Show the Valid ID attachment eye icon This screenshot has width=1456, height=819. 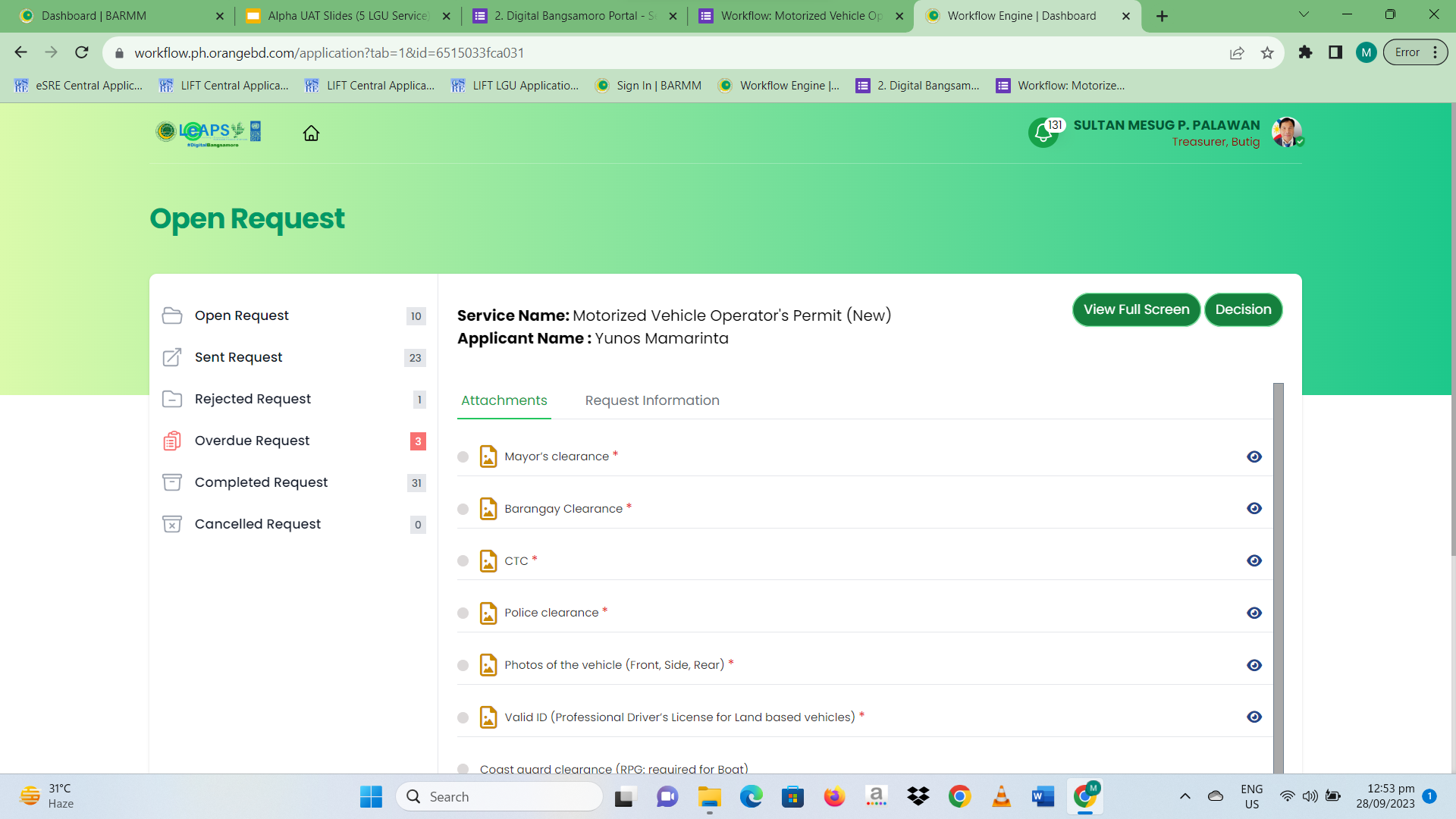pos(1254,717)
